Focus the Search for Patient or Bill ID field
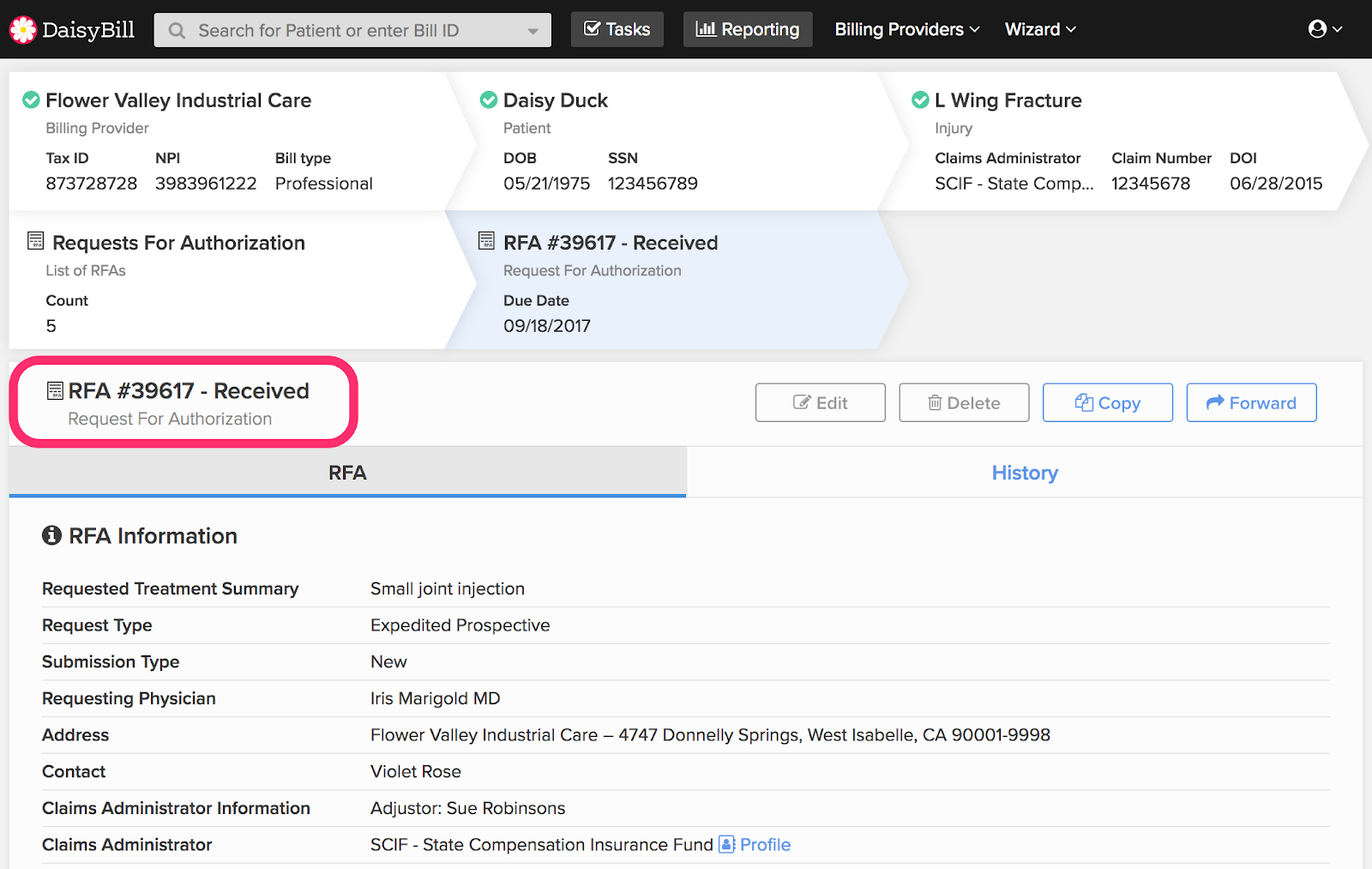This screenshot has height=869, width=1372. [352, 30]
